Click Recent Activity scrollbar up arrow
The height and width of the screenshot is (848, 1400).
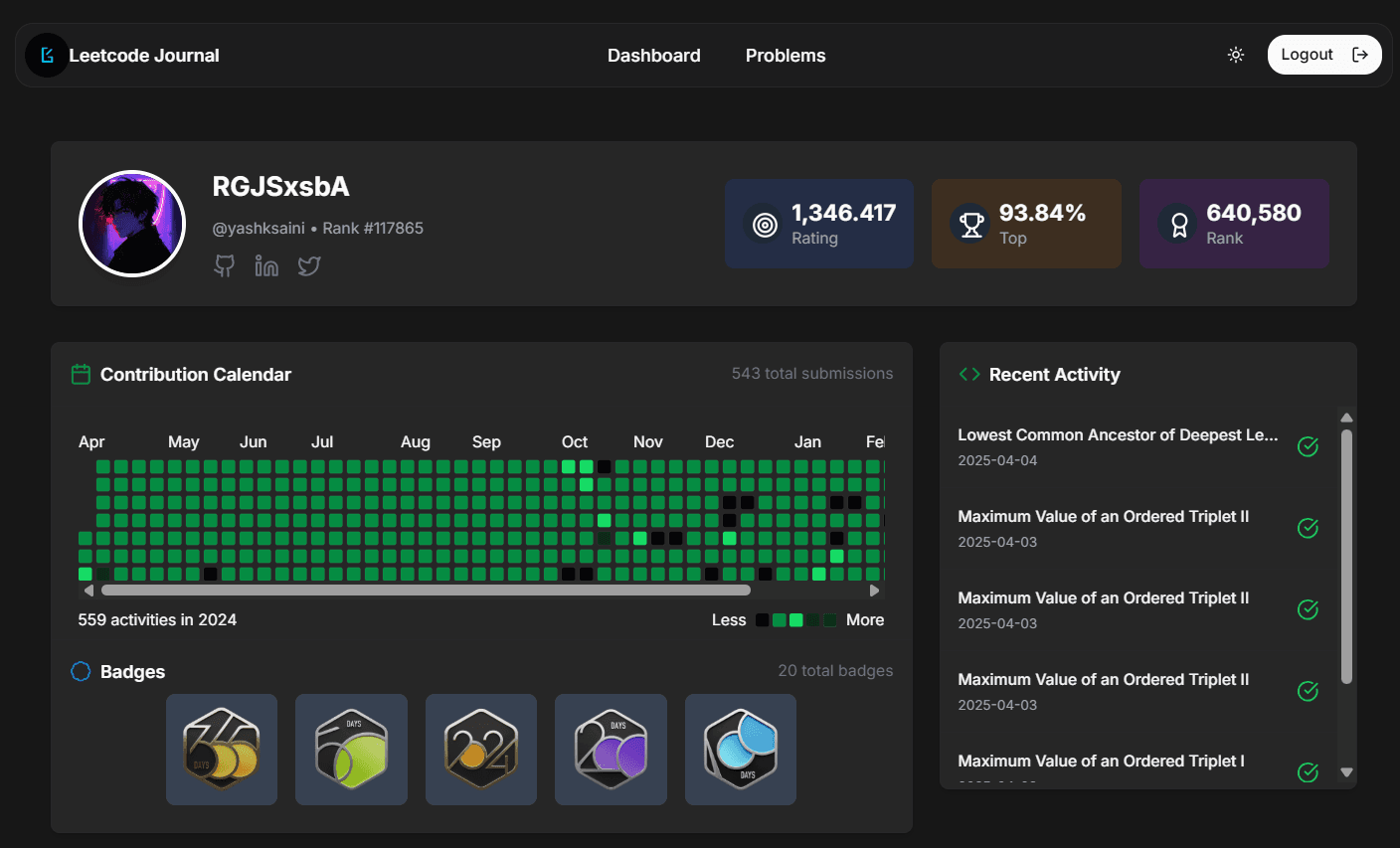(1346, 419)
